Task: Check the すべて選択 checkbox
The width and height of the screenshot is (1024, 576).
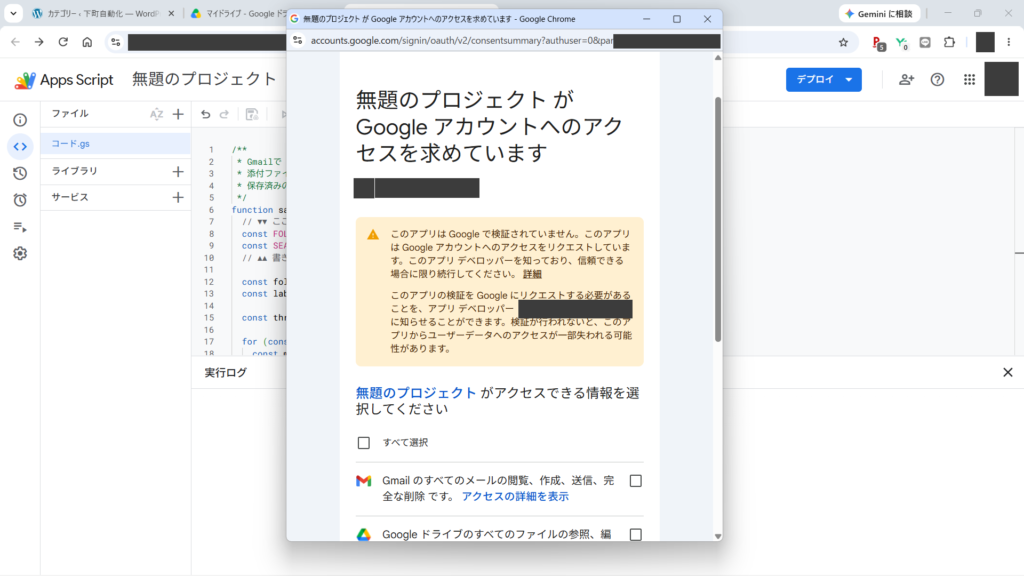Action: pos(364,443)
